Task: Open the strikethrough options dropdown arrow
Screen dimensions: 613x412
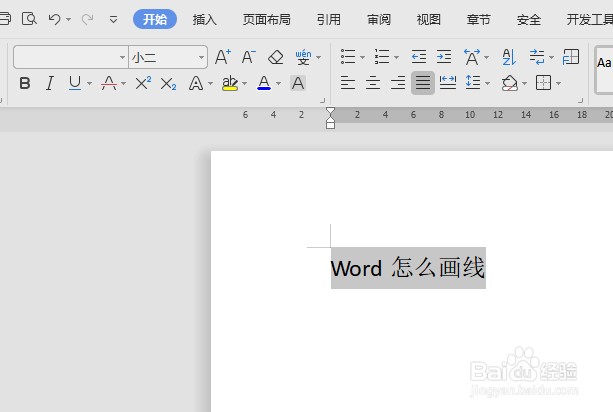Action: 124,83
